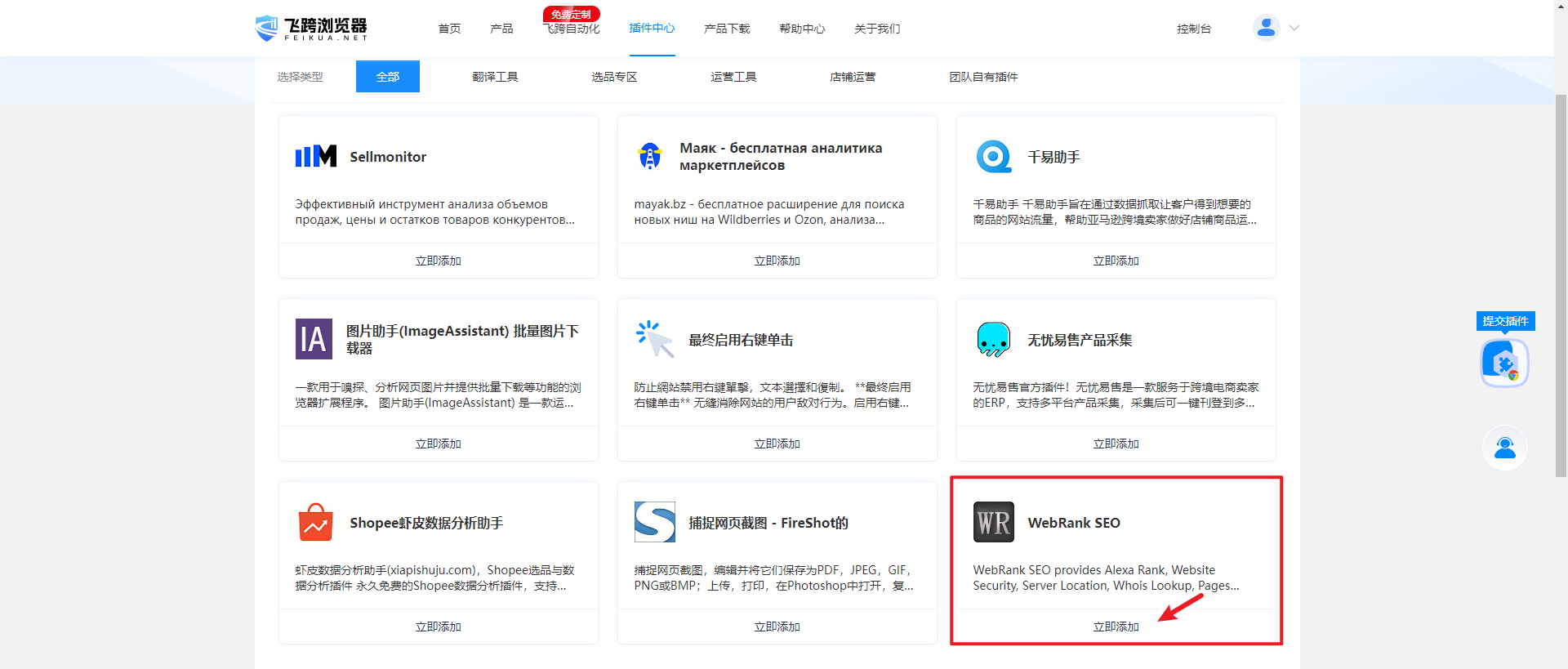The image size is (1568, 669).
Task: Add the WebRank SEO plugin via 立即添加
Action: (1116, 627)
